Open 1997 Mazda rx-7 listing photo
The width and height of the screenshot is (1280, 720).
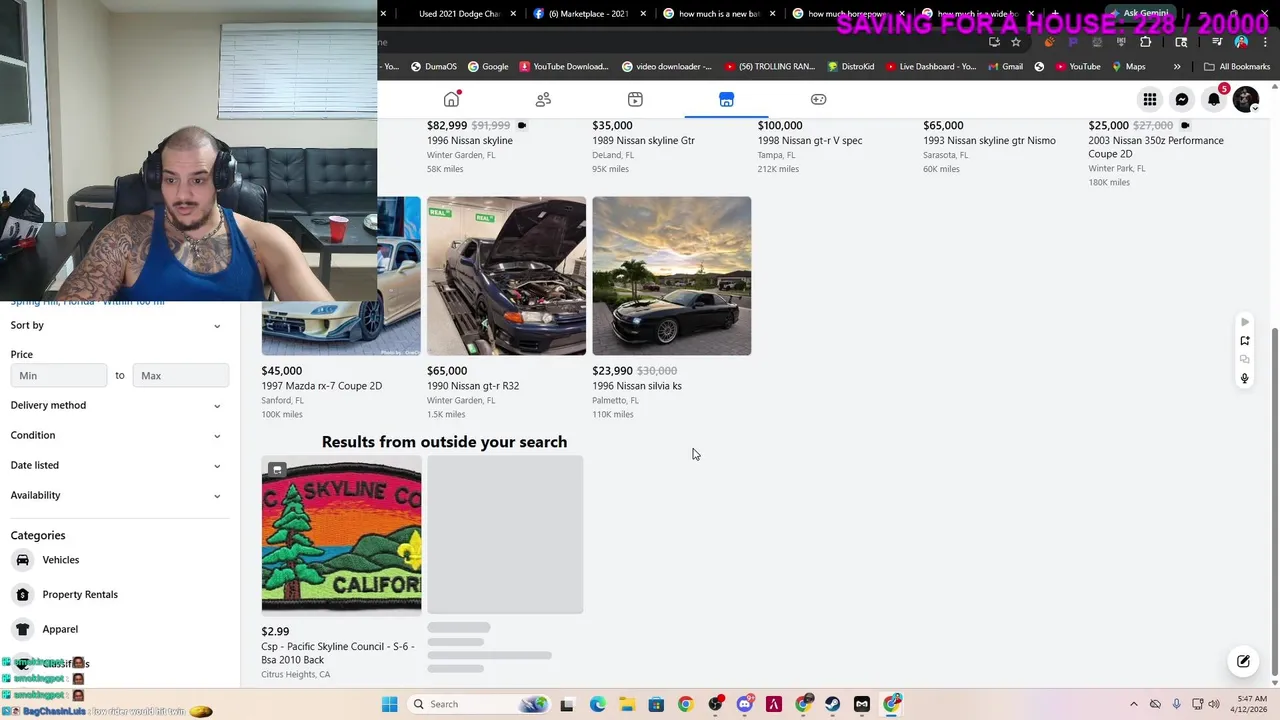click(x=341, y=276)
